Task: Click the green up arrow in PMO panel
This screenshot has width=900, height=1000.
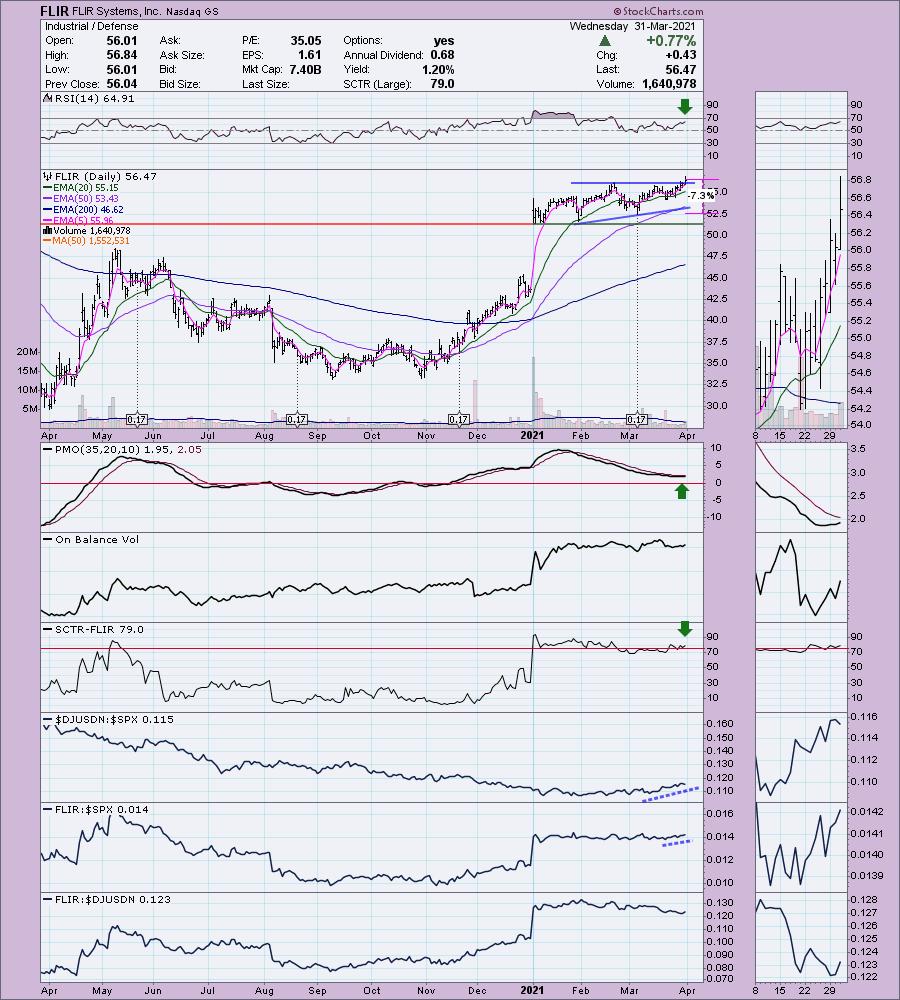Action: pyautogui.click(x=682, y=491)
